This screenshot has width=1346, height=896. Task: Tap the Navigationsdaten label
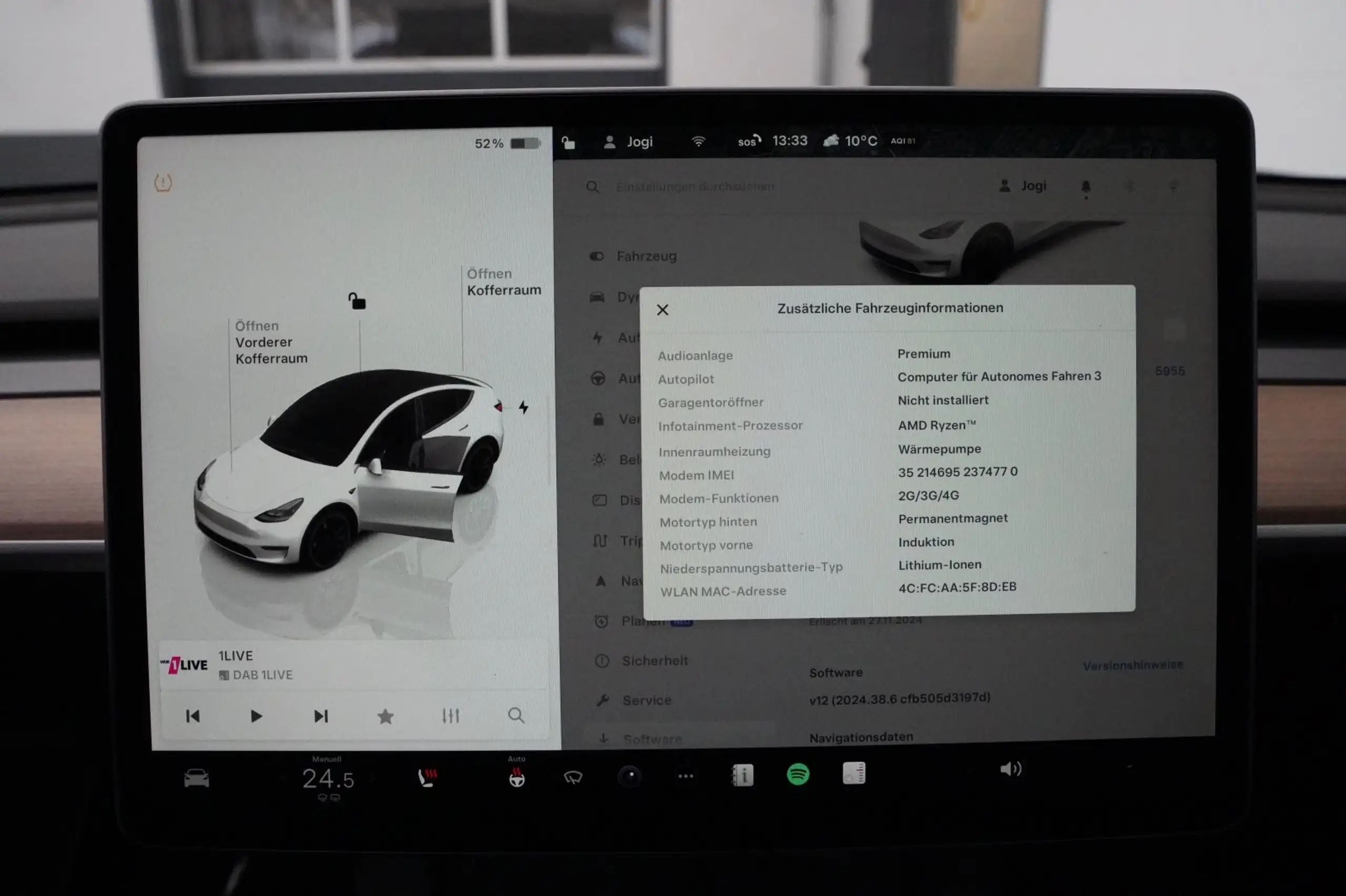coord(861,737)
